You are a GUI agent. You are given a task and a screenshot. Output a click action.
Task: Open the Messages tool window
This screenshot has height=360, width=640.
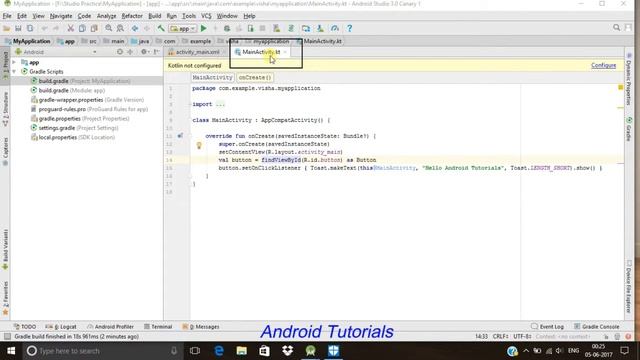point(201,327)
